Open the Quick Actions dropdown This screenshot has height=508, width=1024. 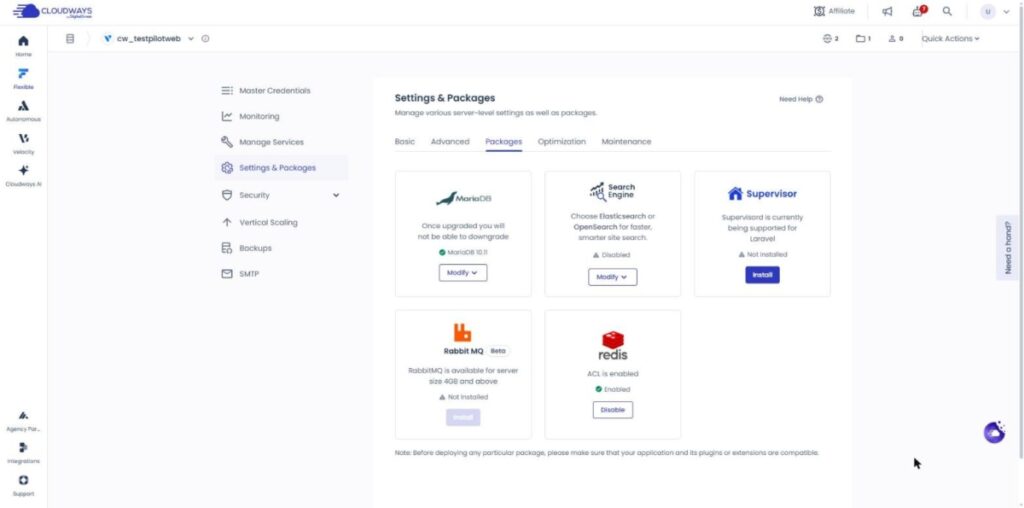tap(950, 39)
